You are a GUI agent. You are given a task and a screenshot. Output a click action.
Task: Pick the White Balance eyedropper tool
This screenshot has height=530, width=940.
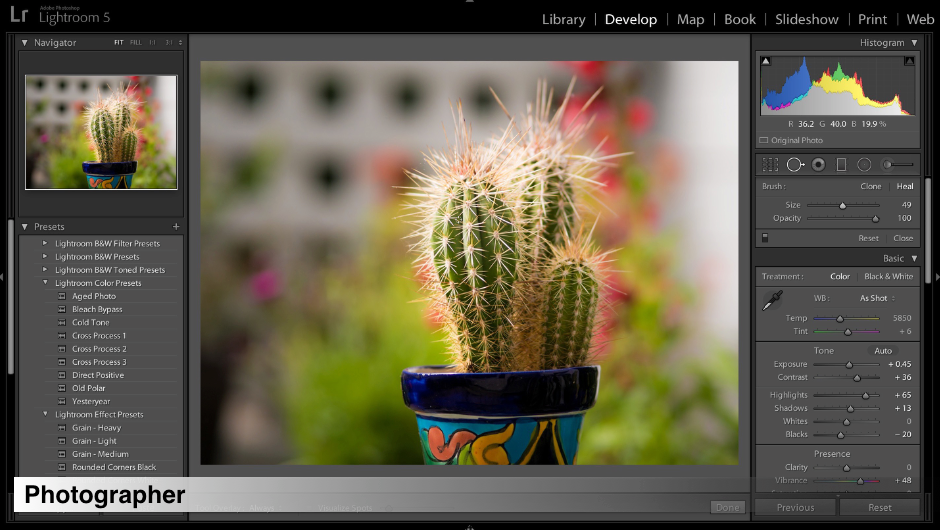[x=772, y=300]
